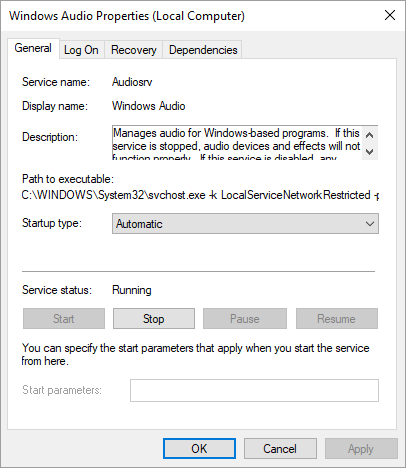Focus the Start parameters input field
This screenshot has width=406, height=468.
click(254, 390)
